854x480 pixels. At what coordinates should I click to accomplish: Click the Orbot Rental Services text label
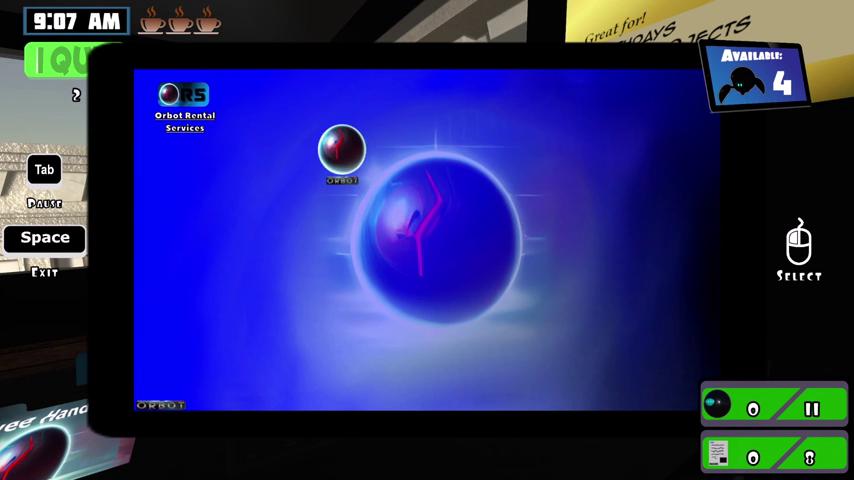(185, 122)
